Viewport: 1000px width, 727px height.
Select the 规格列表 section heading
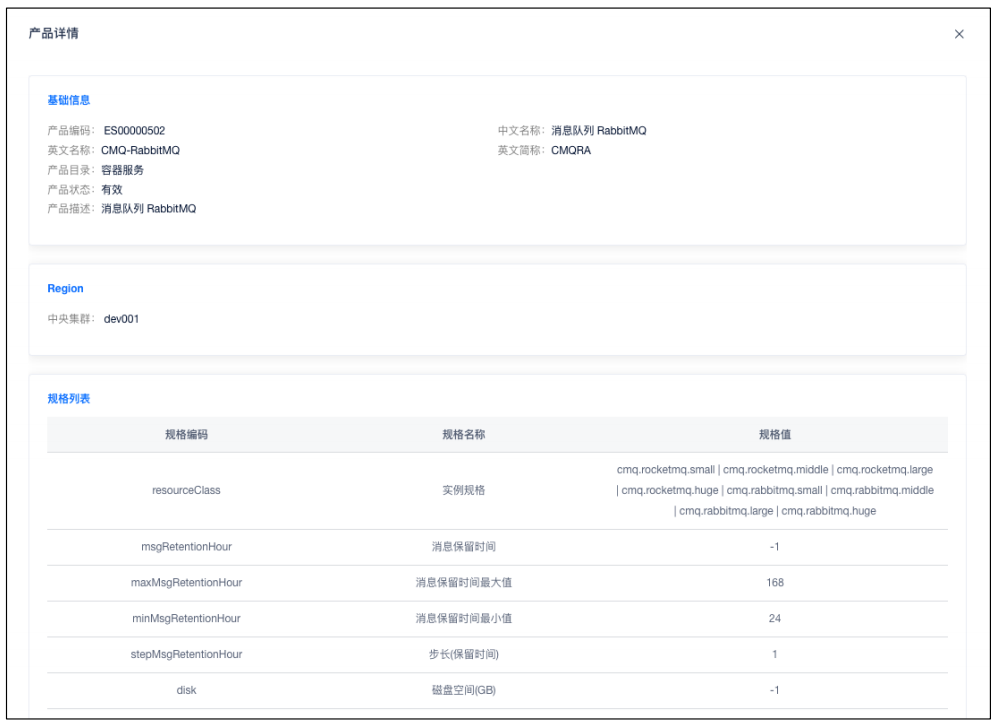tap(69, 399)
